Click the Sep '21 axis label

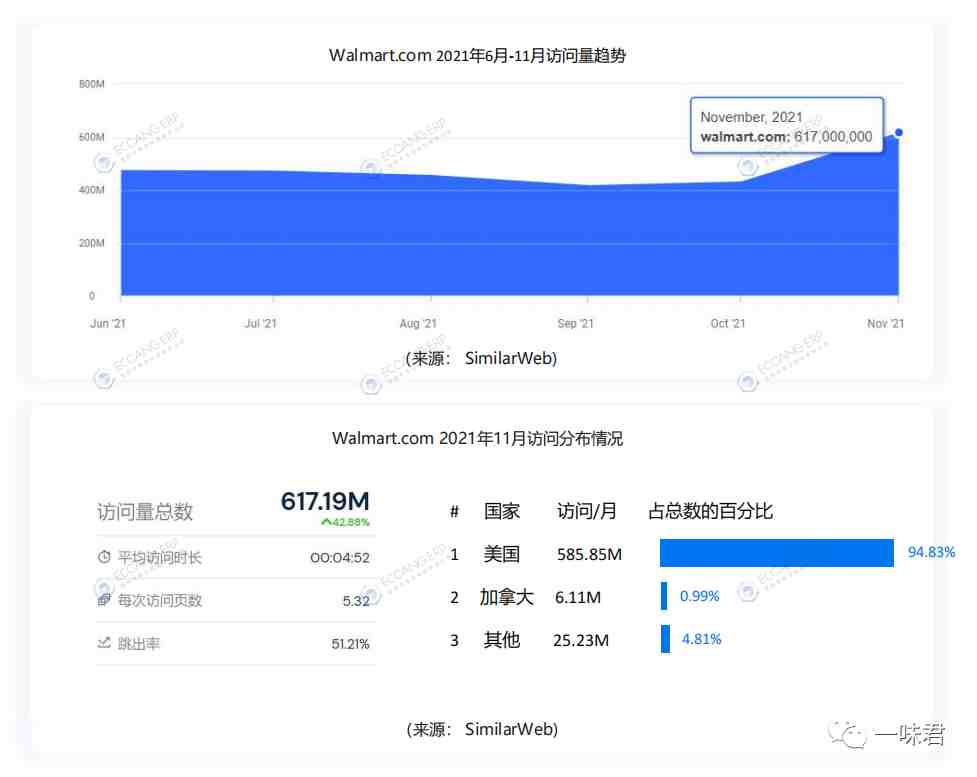click(x=575, y=323)
